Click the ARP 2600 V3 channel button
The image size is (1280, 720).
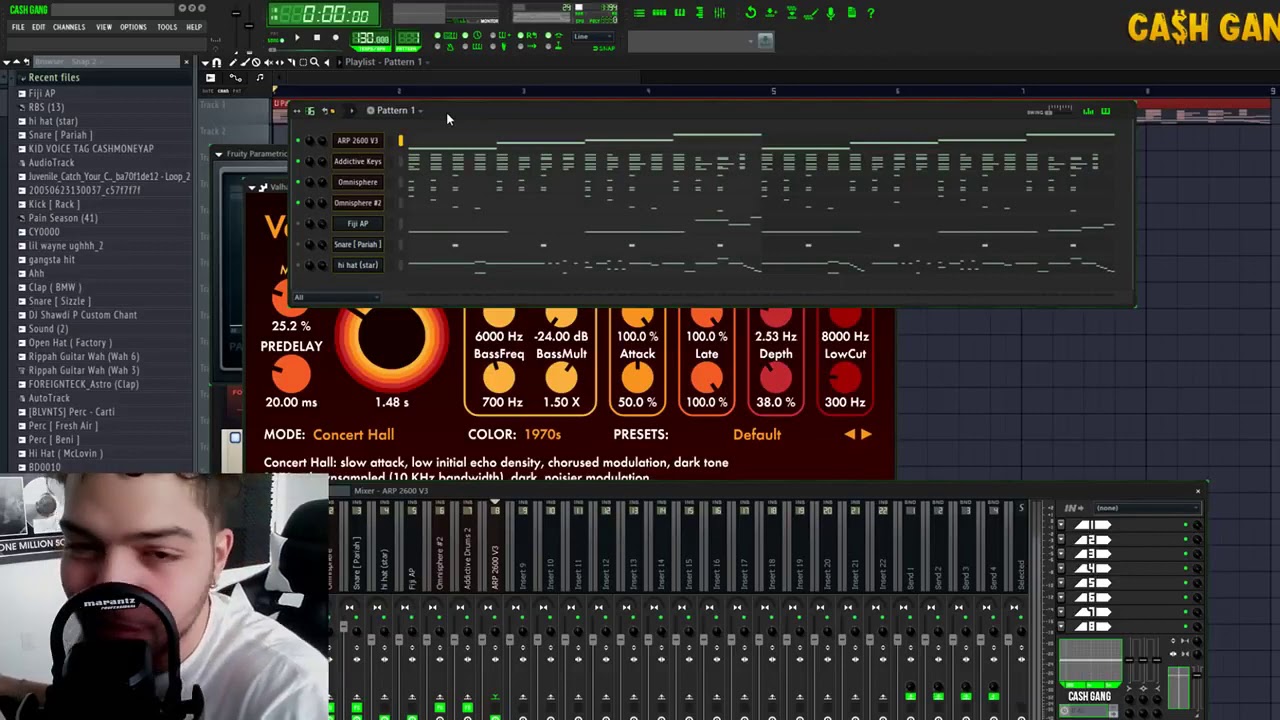click(357, 141)
